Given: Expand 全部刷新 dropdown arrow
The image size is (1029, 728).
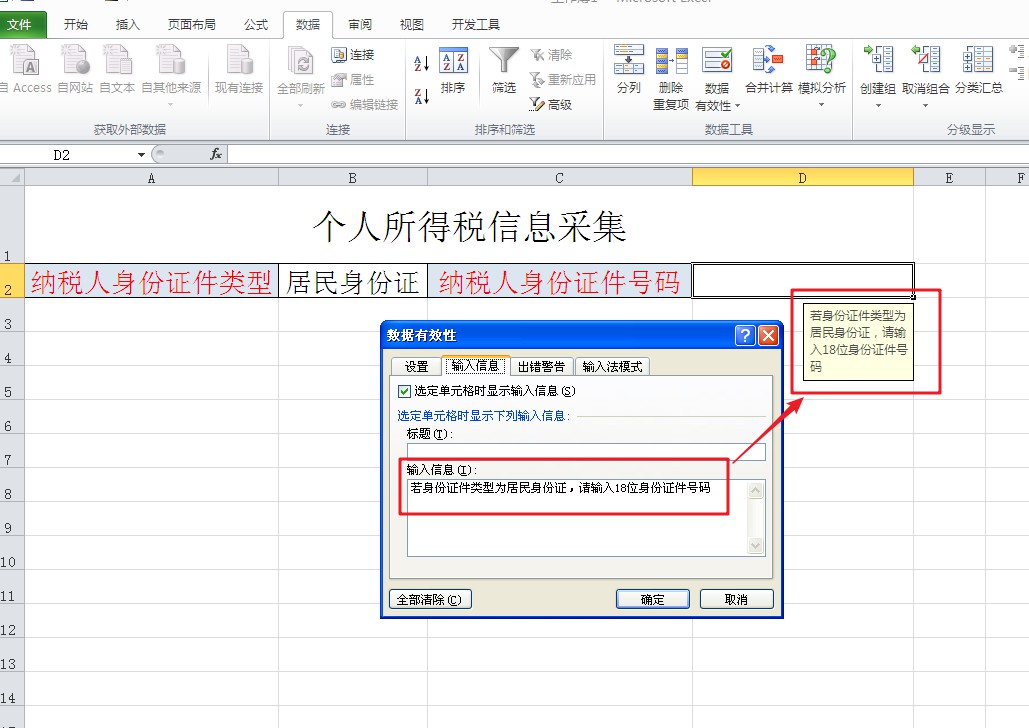Looking at the screenshot, I should tap(301, 105).
